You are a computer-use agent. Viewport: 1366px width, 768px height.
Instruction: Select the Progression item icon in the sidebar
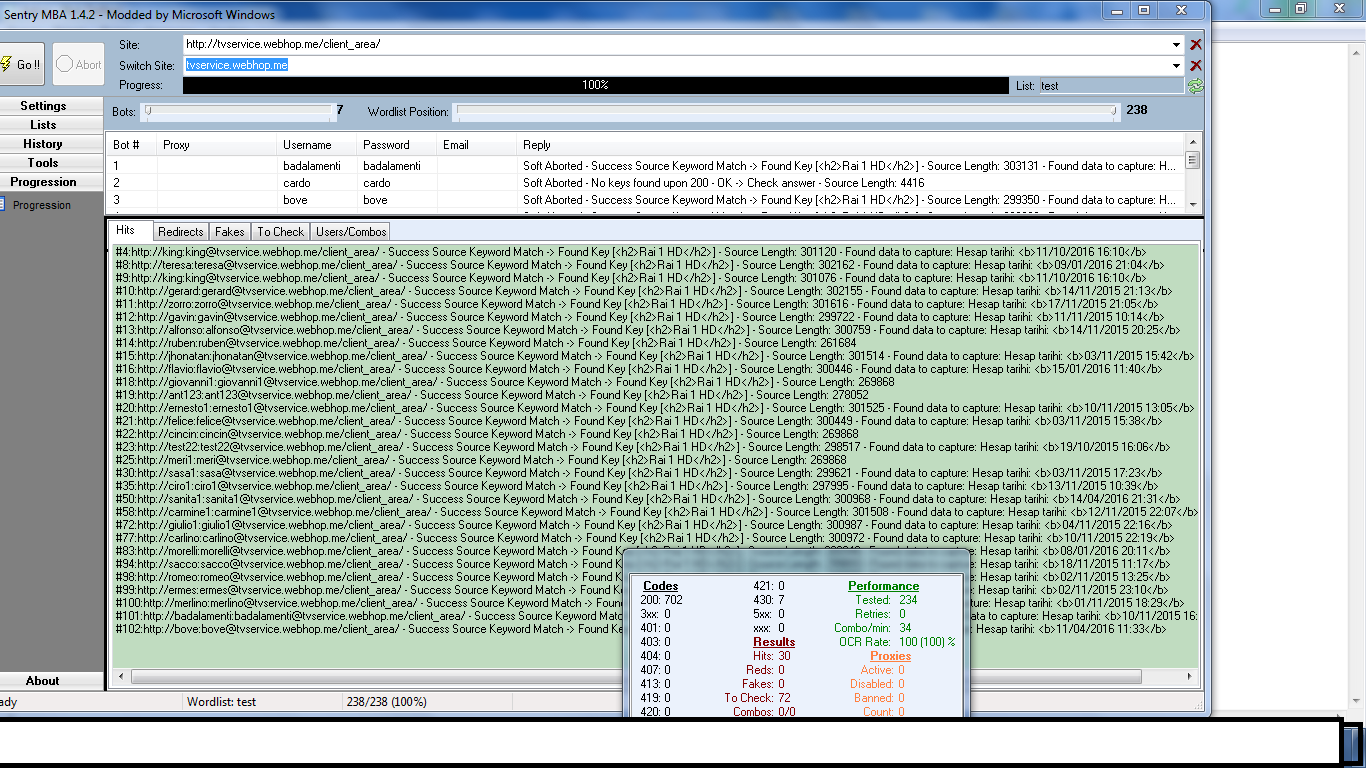click(5, 205)
